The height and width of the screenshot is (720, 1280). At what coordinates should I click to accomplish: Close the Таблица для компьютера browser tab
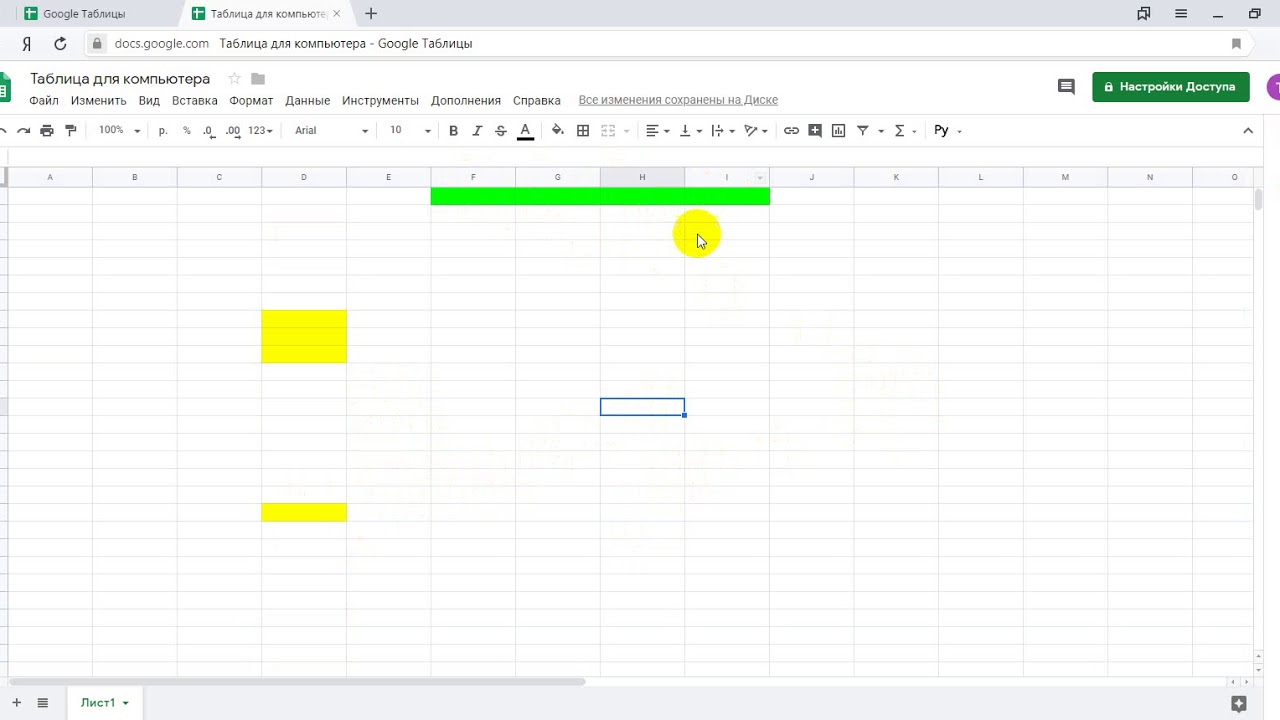337,14
